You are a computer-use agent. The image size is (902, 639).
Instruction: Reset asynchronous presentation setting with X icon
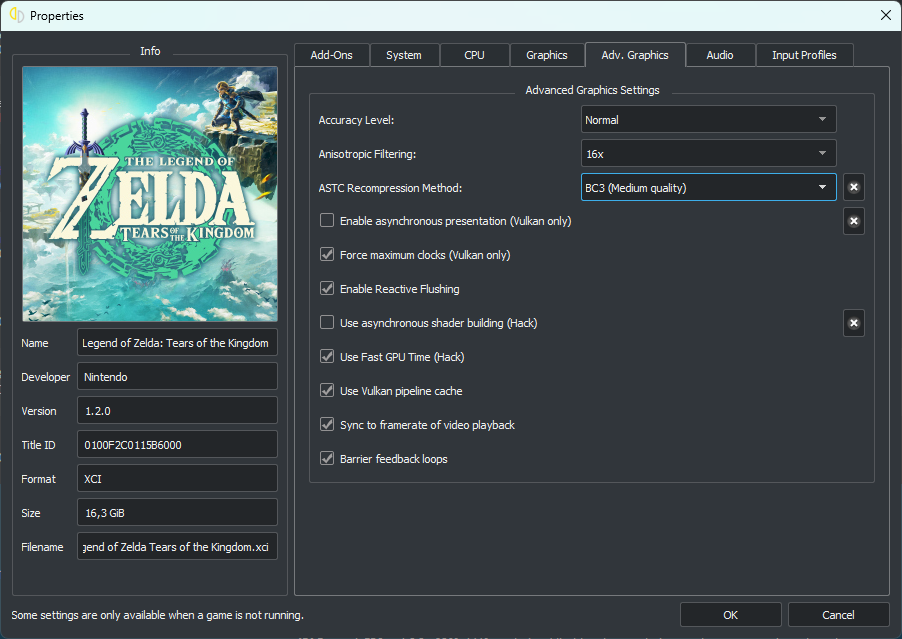click(853, 221)
